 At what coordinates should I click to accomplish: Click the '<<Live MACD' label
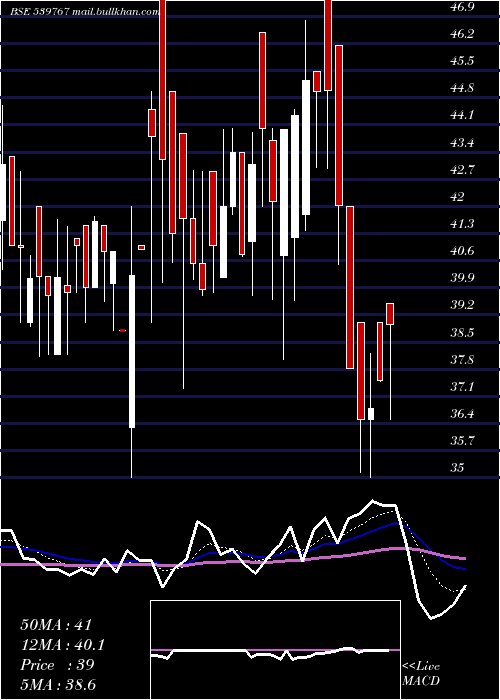click(421, 674)
